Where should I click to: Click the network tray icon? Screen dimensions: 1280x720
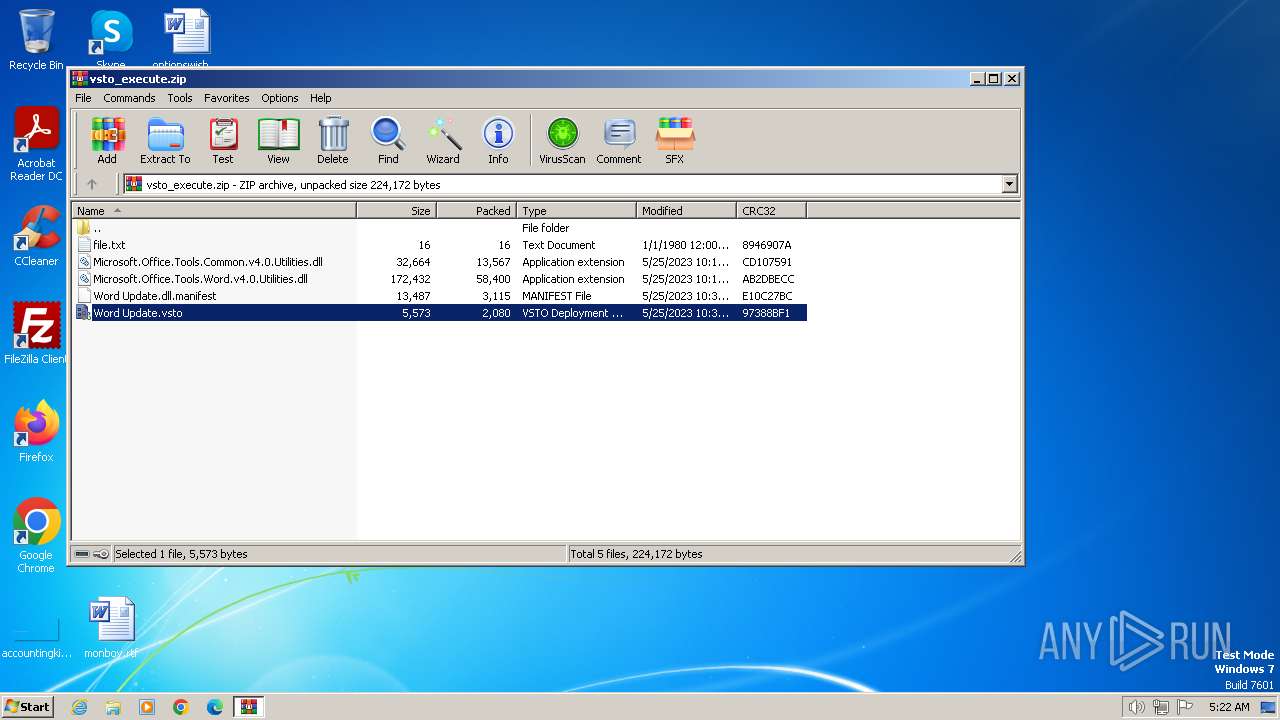click(1161, 707)
